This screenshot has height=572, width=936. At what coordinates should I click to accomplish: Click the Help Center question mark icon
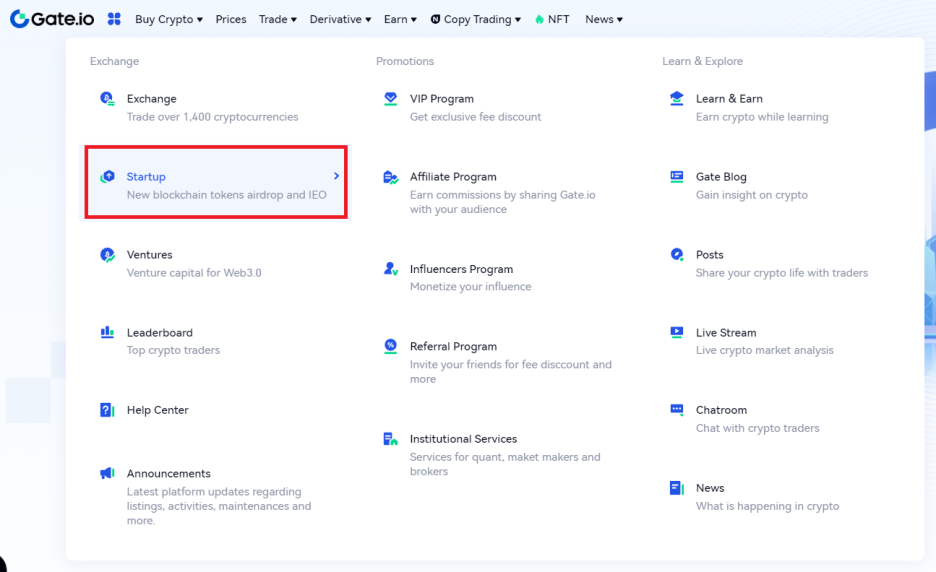tap(107, 410)
